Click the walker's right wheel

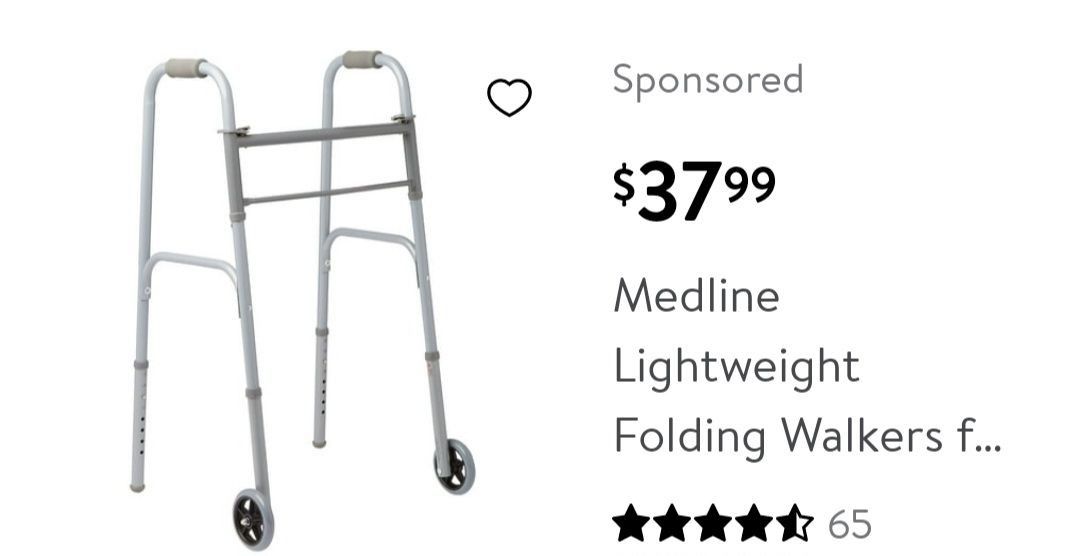(455, 466)
